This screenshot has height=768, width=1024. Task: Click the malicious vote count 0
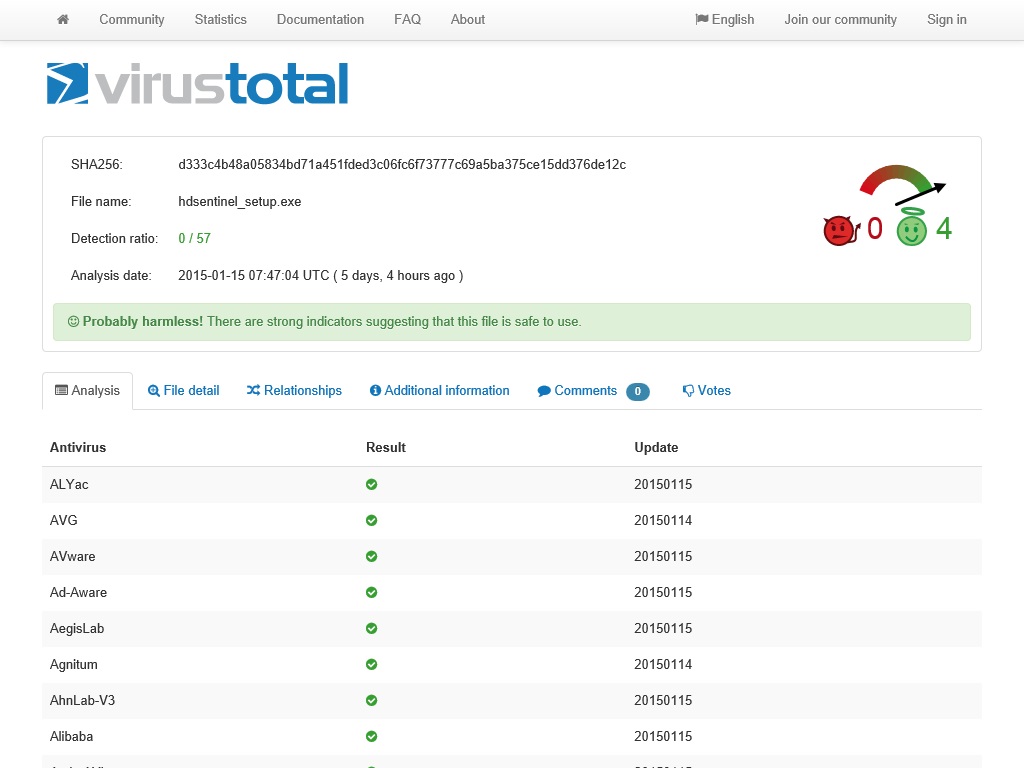click(x=875, y=229)
